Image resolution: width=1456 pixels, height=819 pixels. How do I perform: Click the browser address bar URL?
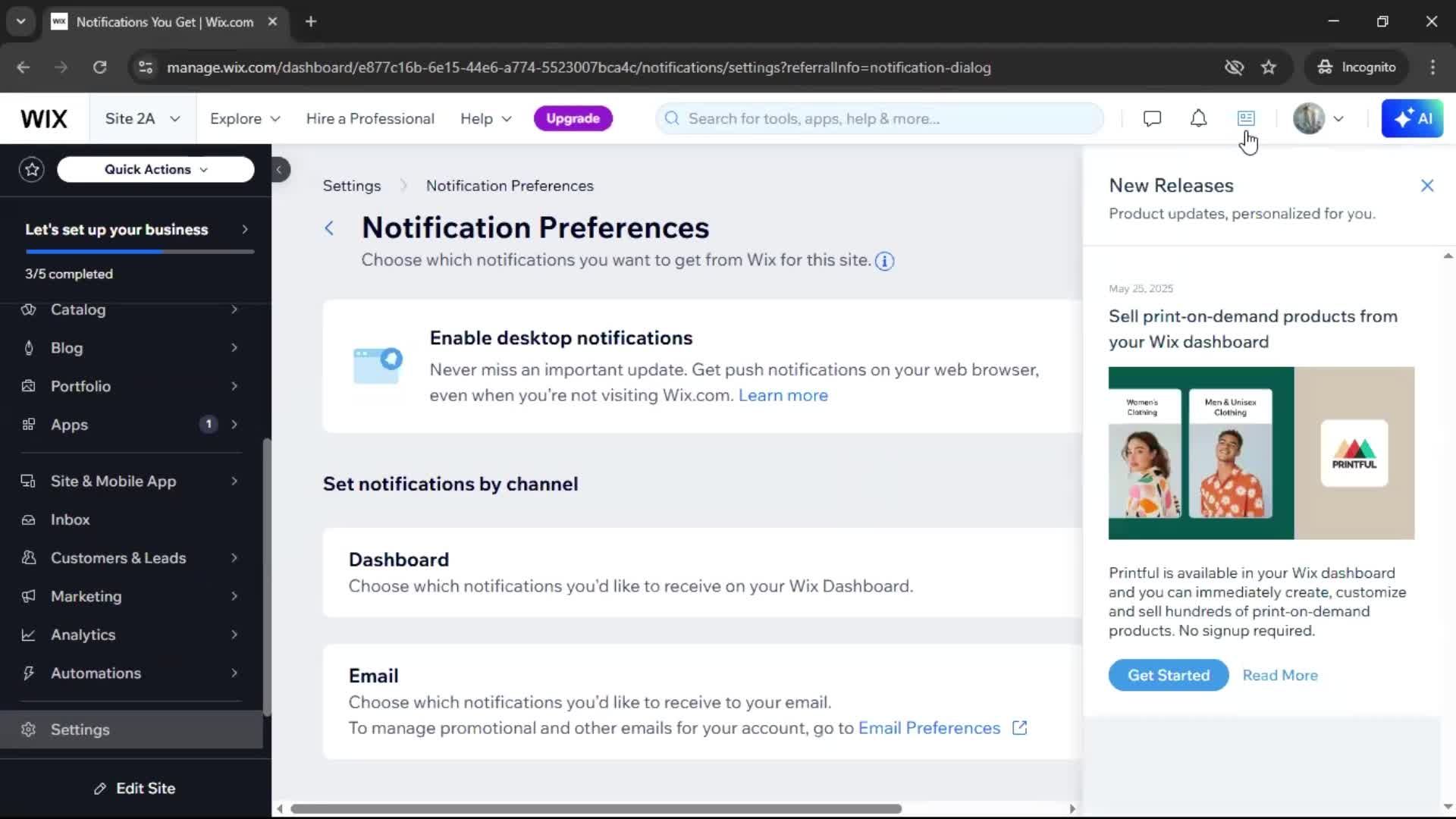tap(579, 67)
